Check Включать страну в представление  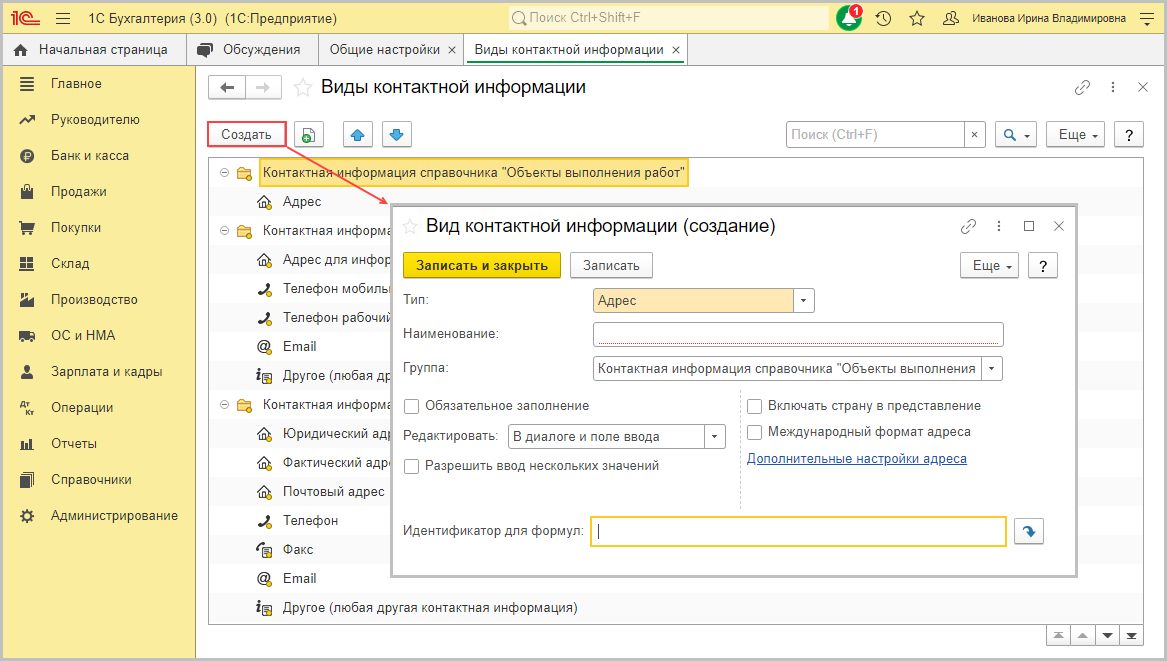(x=754, y=406)
